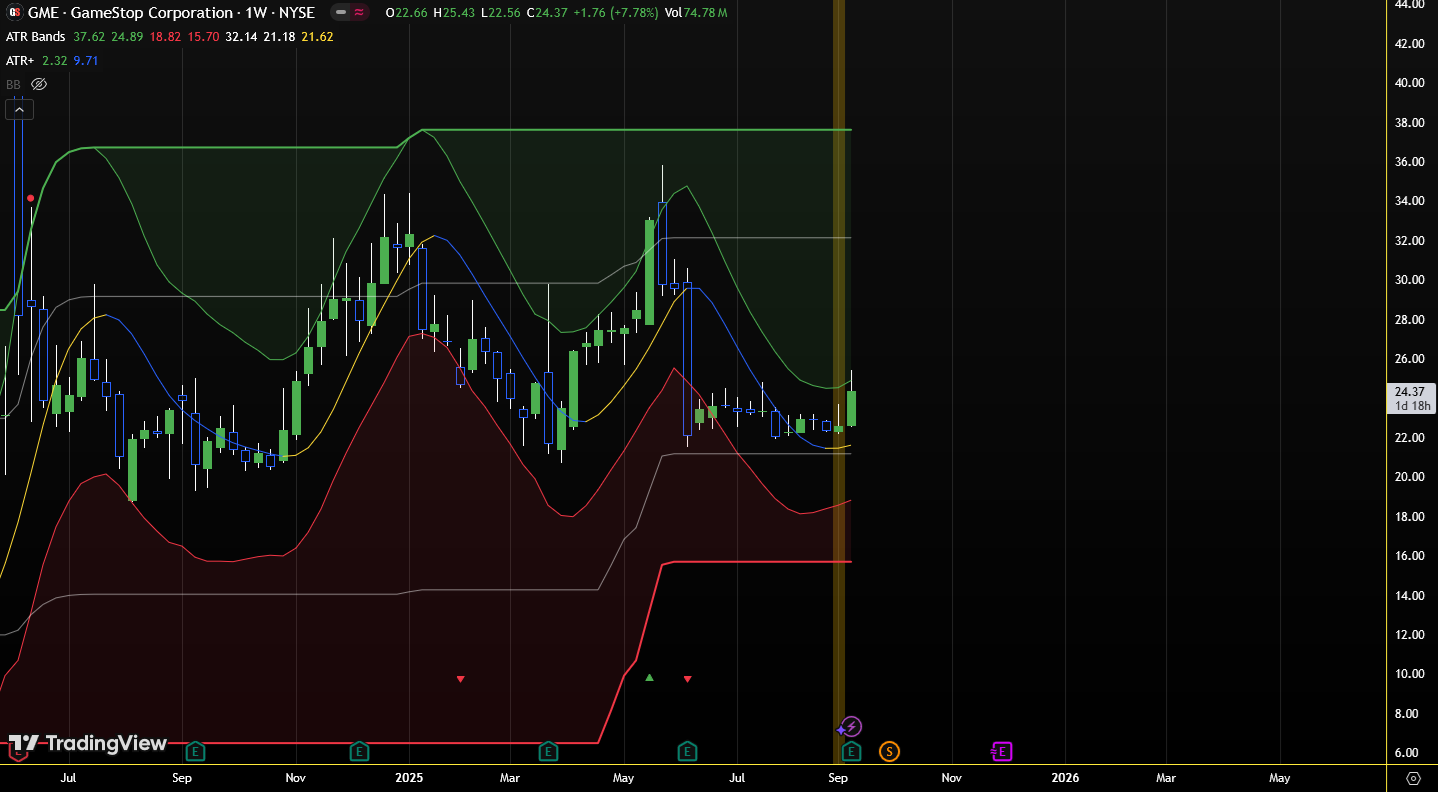Click the grey dash market status icon

[x=341, y=13]
